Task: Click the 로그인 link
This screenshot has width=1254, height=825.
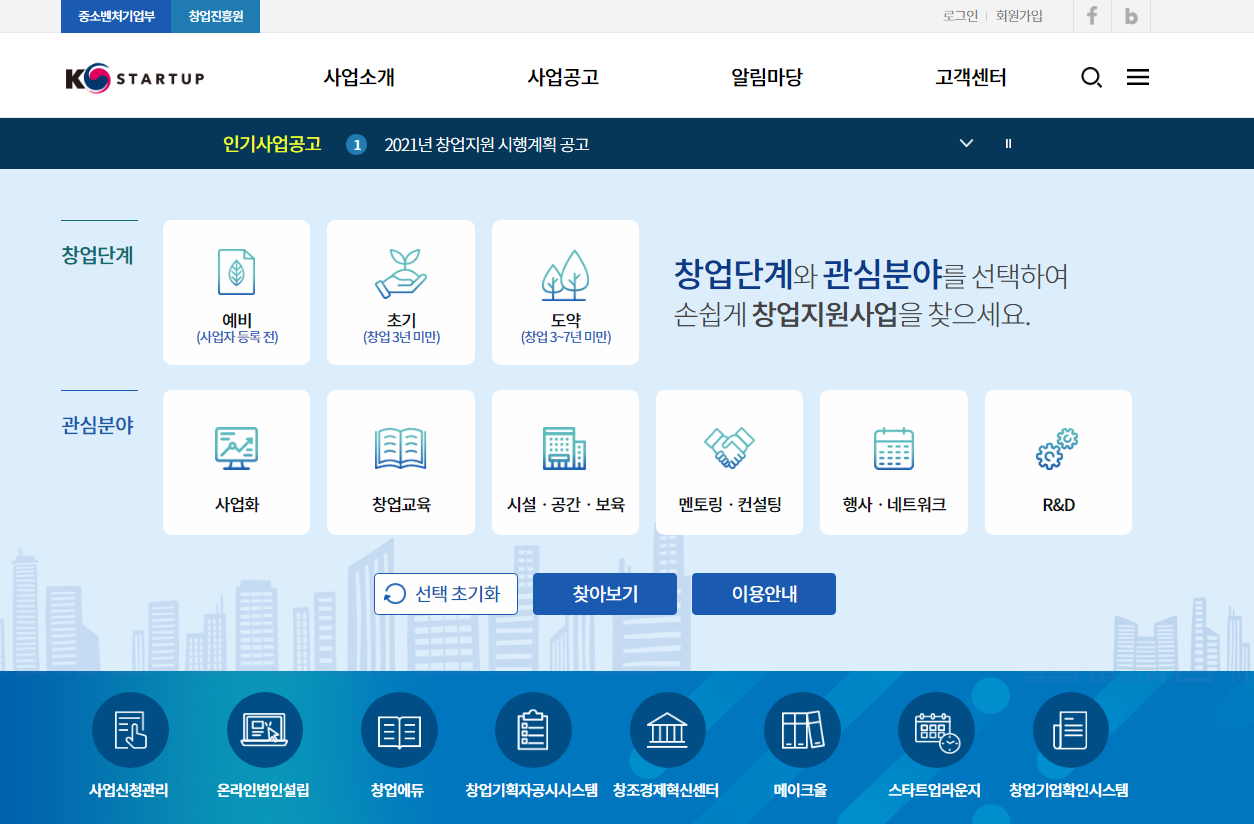Action: click(x=958, y=16)
